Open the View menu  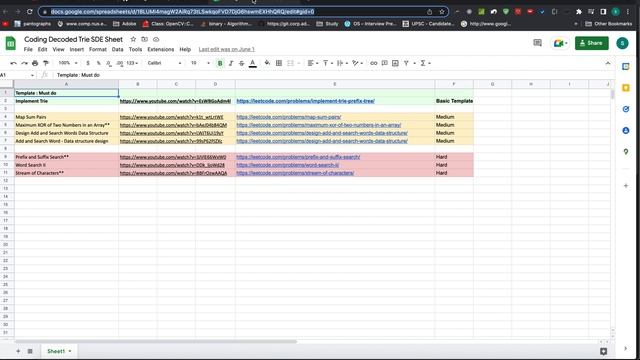pyautogui.click(x=58, y=49)
